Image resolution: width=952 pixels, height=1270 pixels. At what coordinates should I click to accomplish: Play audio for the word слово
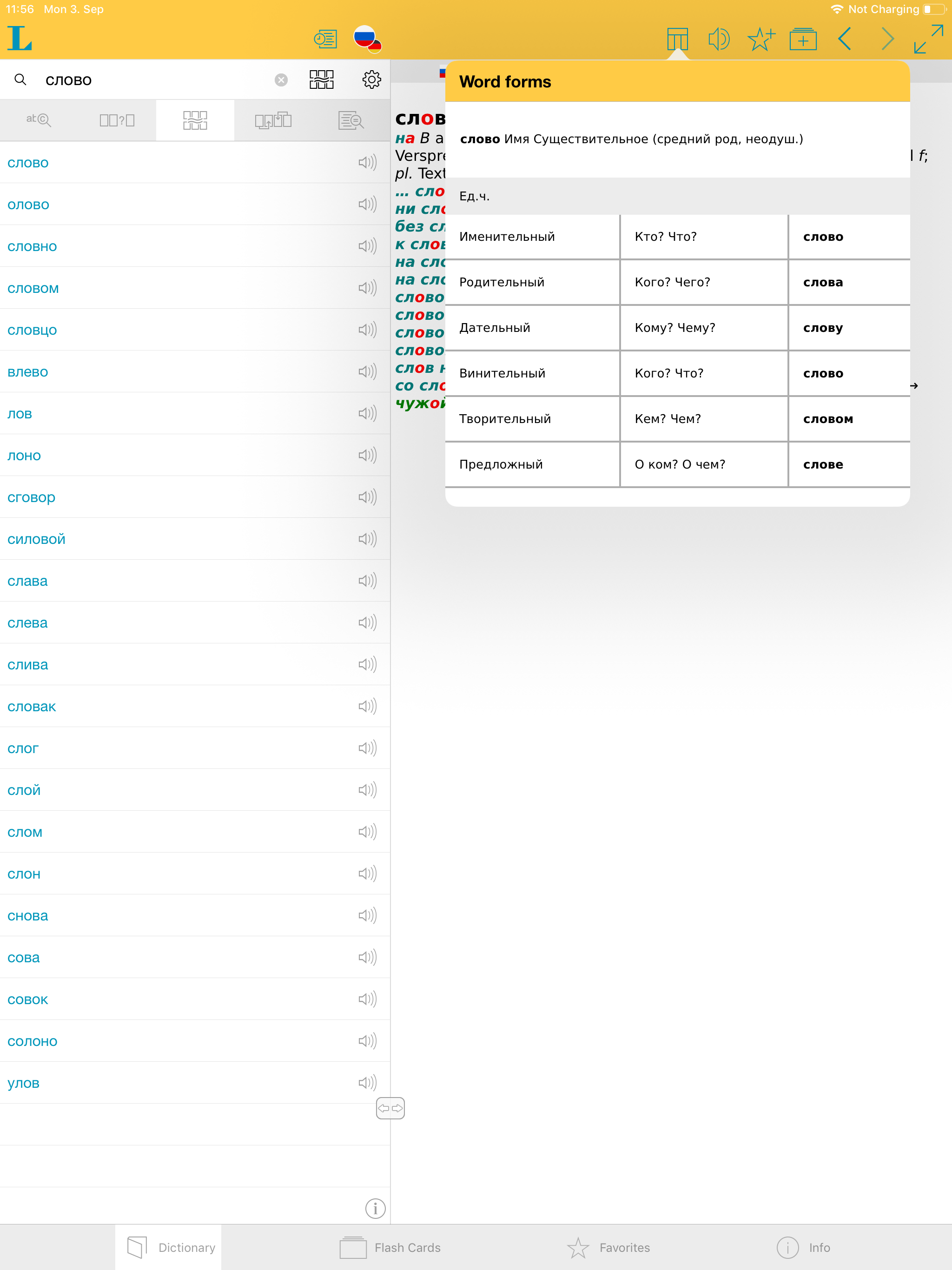(367, 163)
